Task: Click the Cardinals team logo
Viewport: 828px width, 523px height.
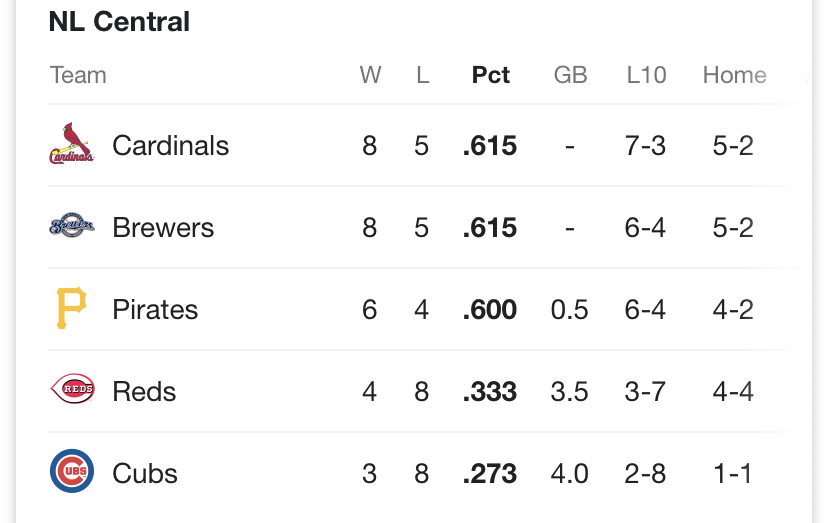Action: point(72,144)
